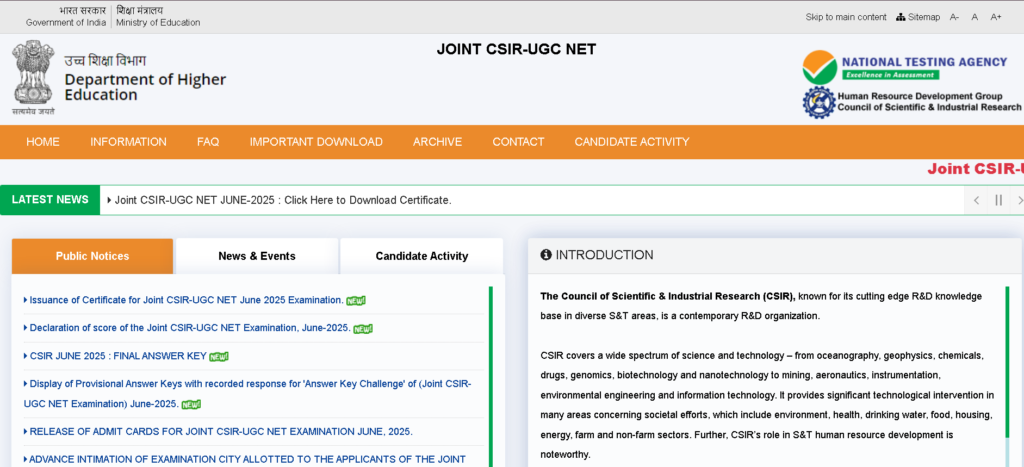Image resolution: width=1024 pixels, height=467 pixels.
Task: Click The Council of Scientific & Industrial Research bold text
Action: [x=667, y=296]
